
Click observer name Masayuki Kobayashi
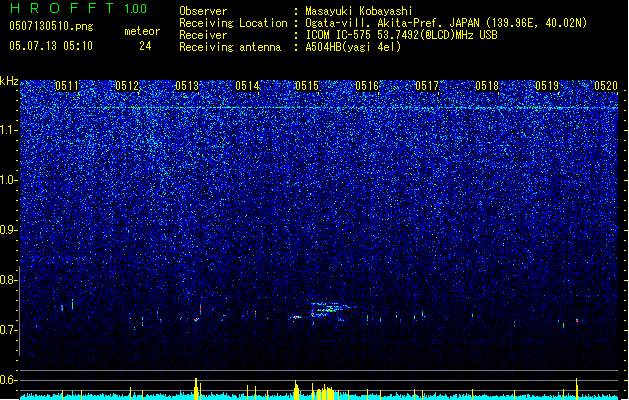[359, 11]
